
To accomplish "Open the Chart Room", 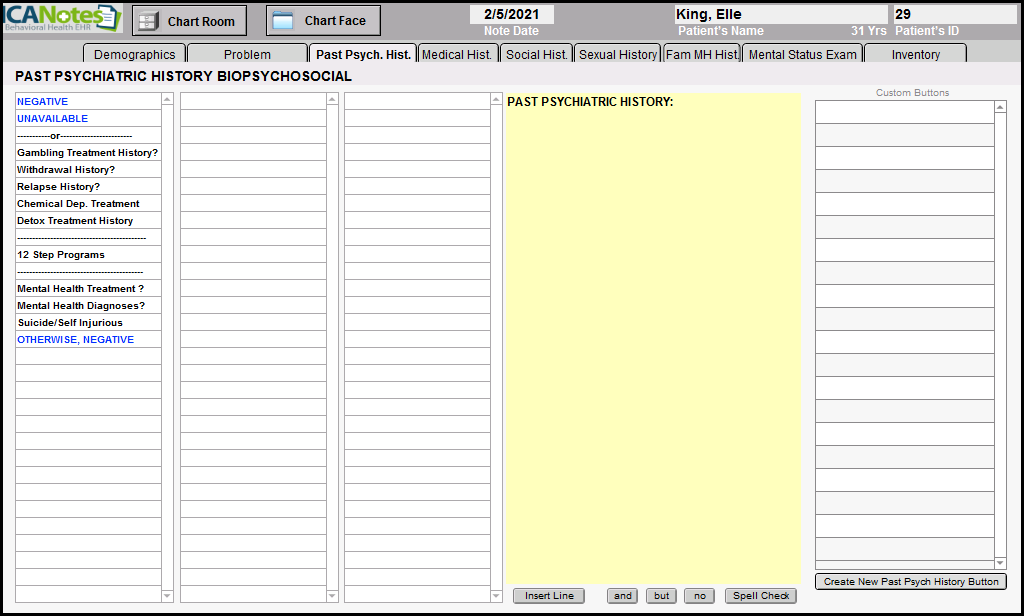I will 189,21.
